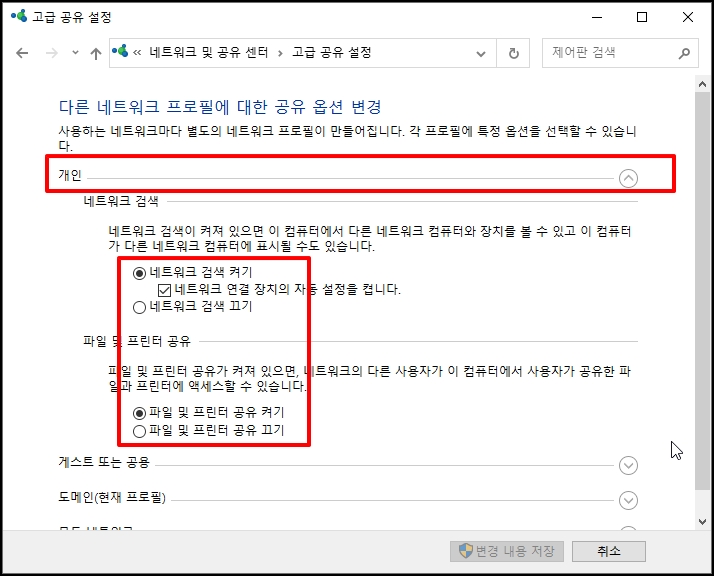Select 파일 및 프린터 공유 끄기 radio

click(x=139, y=431)
